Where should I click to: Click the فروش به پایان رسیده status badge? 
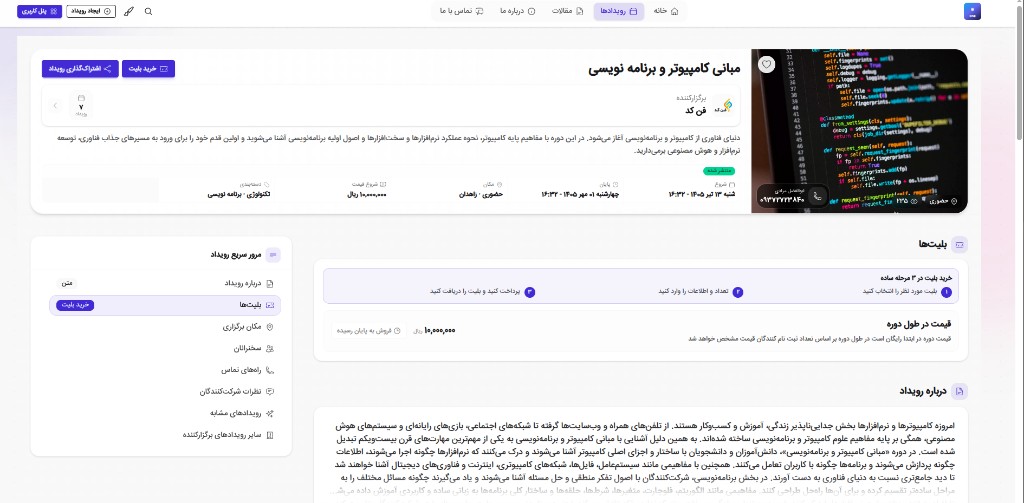[x=369, y=331]
